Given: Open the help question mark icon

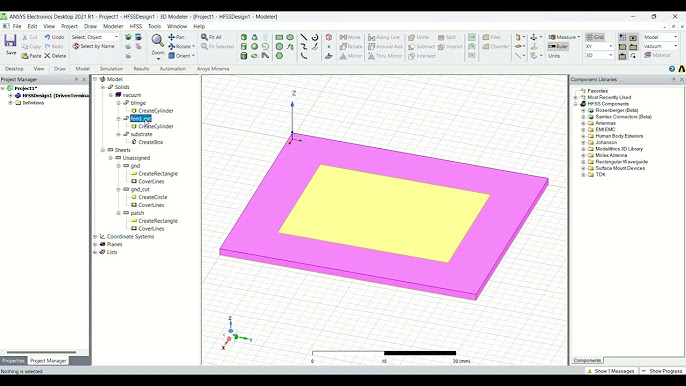Looking at the screenshot, I should [x=672, y=69].
